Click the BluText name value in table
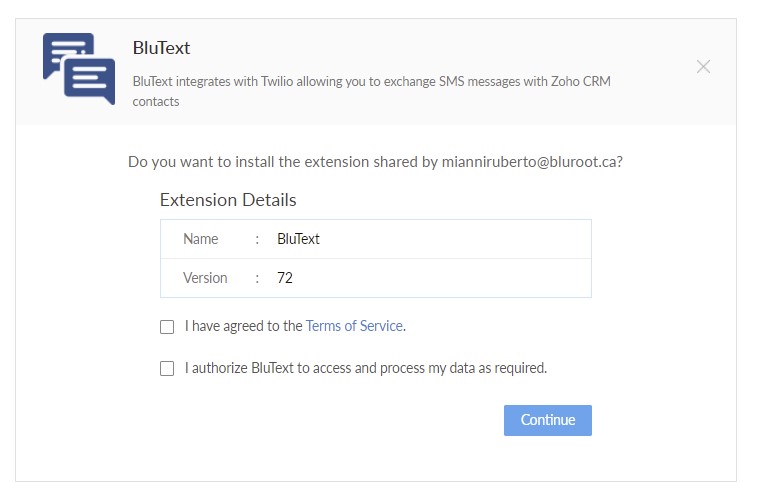The width and height of the screenshot is (758, 504). point(298,239)
